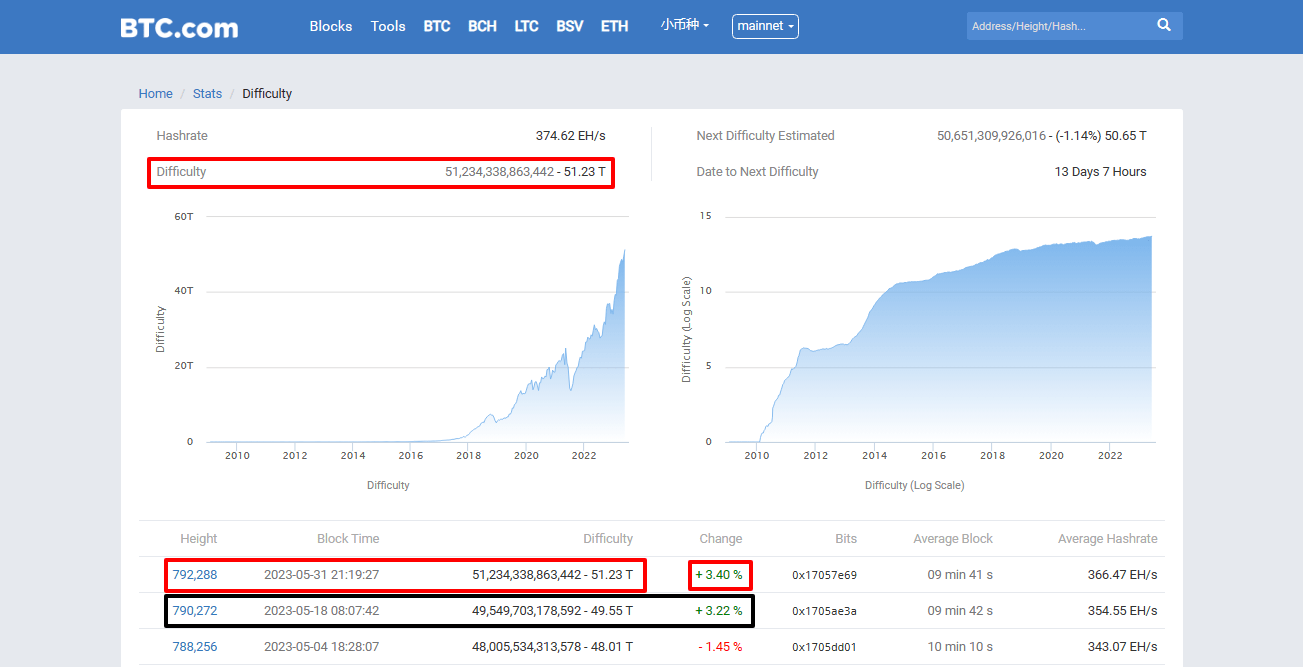This screenshot has width=1303, height=667.
Task: Click the 13 Days 7 Hours value
Action: coord(1100,172)
